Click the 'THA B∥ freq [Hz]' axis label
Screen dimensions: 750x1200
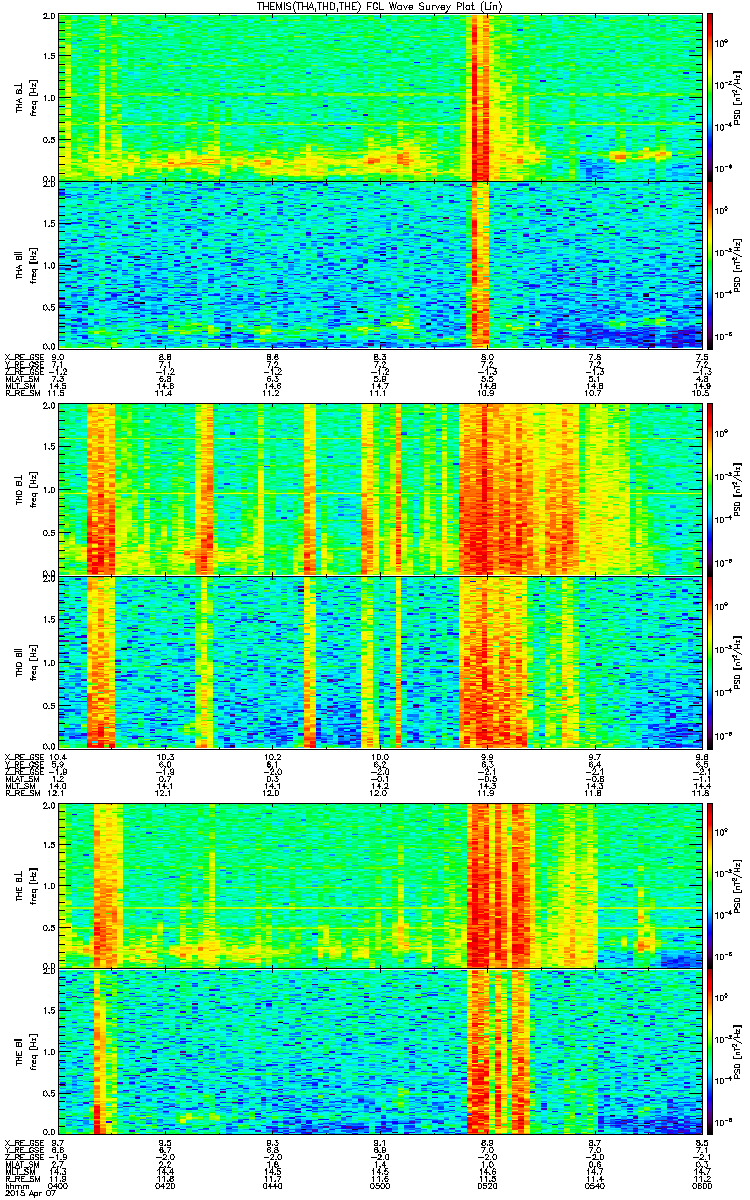(x=25, y=264)
